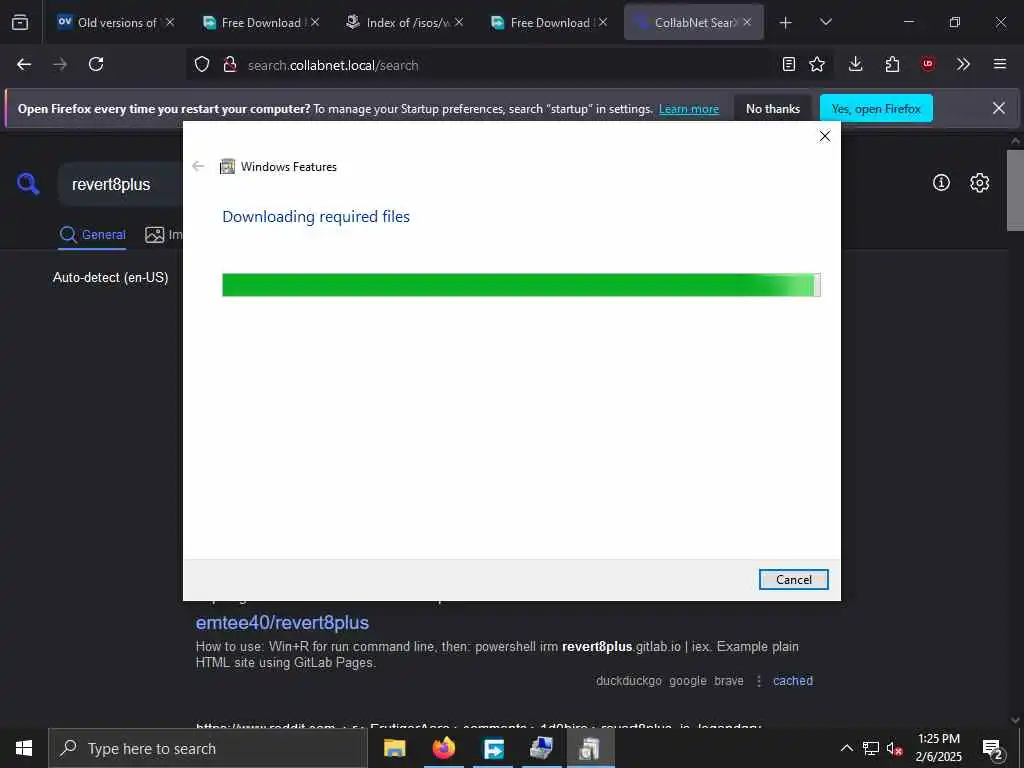Open search preferences gear icon
This screenshot has height=768, width=1024.
click(x=979, y=183)
